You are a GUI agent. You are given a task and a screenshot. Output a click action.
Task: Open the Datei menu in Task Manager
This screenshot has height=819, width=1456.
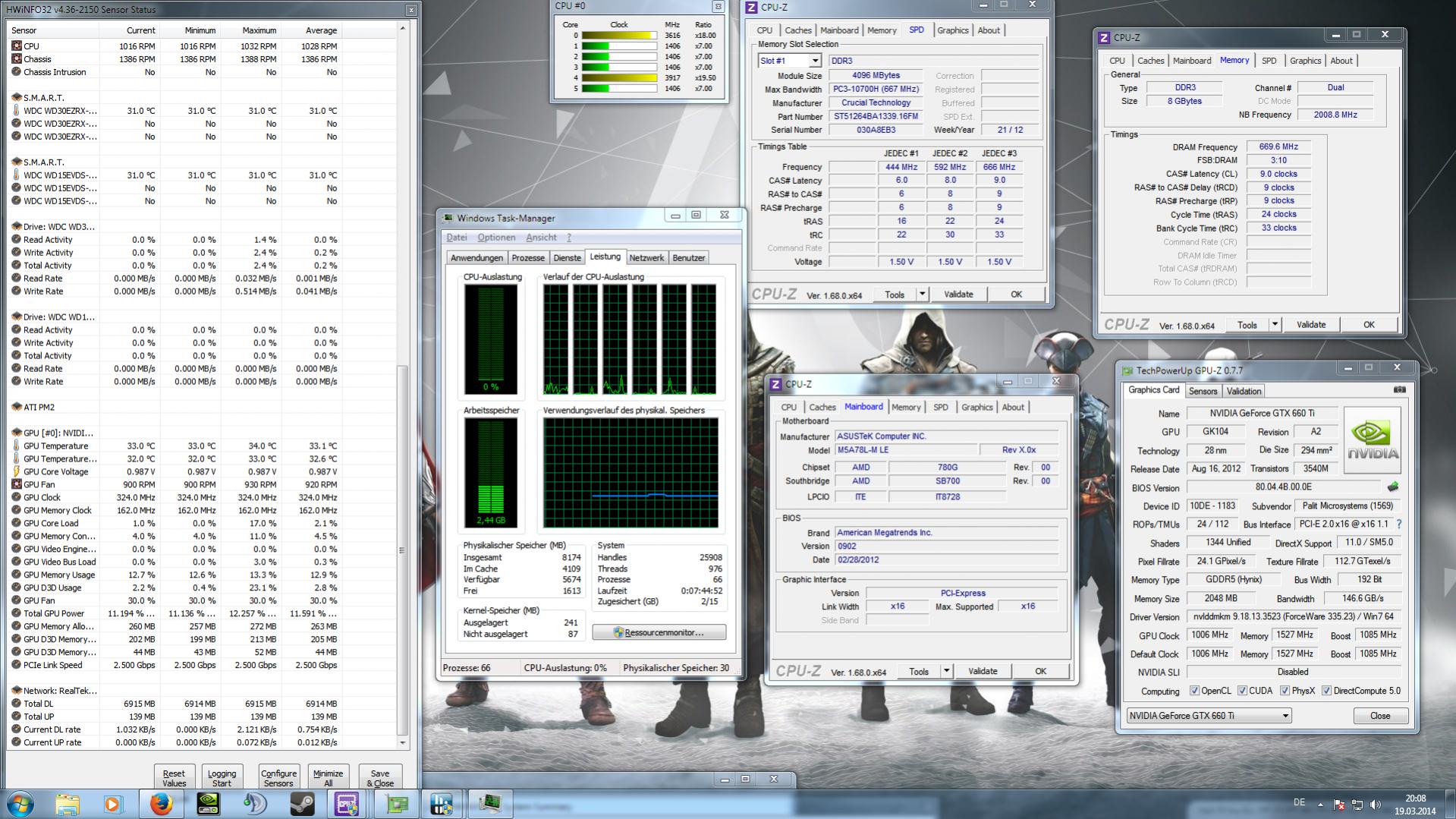[457, 238]
